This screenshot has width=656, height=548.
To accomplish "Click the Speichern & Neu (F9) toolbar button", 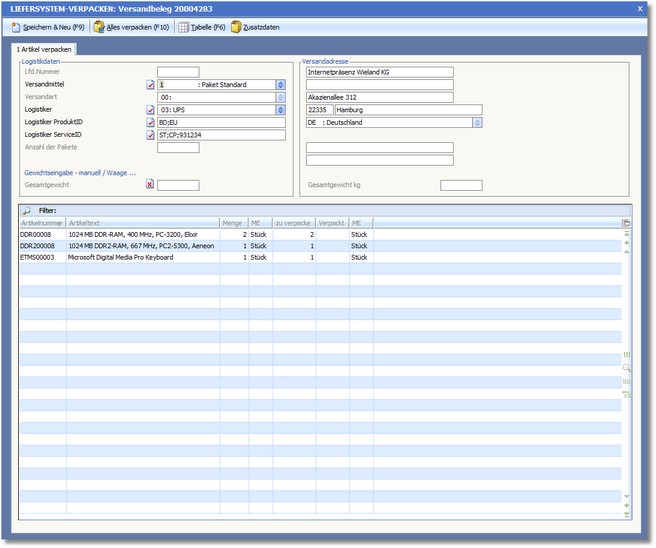I will pyautogui.click(x=51, y=27).
